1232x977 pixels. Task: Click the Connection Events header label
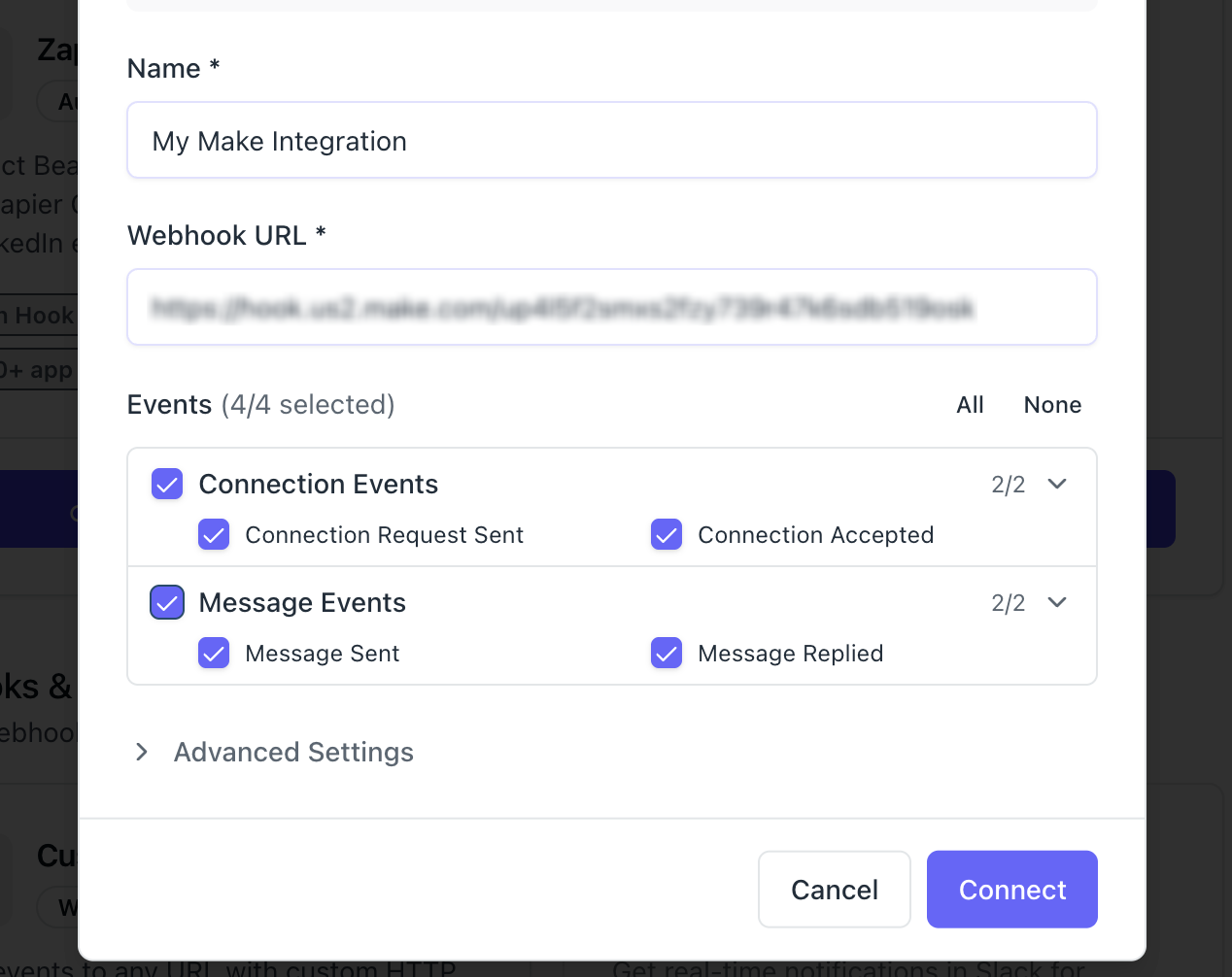click(x=319, y=484)
